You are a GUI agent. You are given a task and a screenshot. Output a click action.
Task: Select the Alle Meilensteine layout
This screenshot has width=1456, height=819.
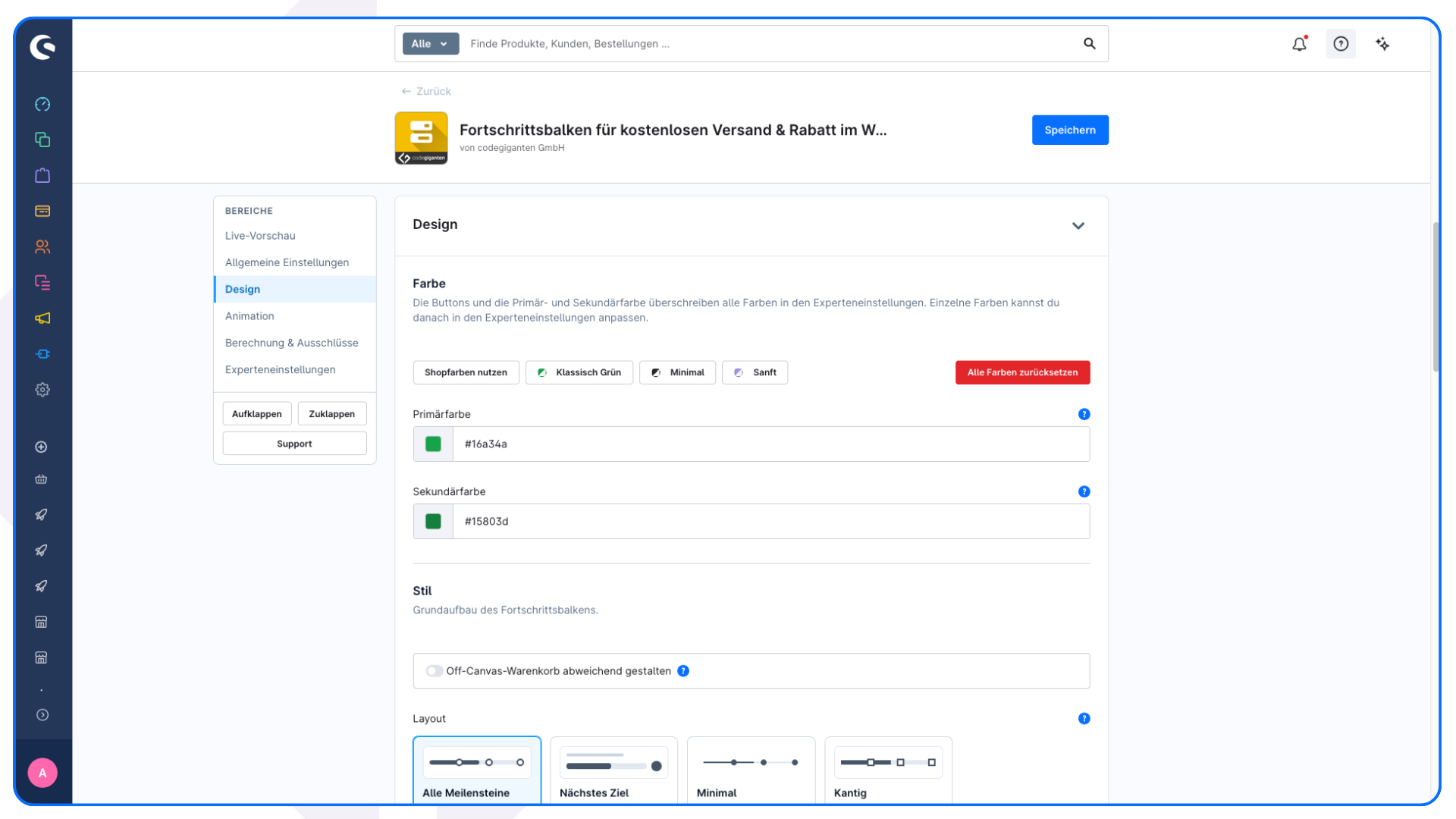coord(477,770)
